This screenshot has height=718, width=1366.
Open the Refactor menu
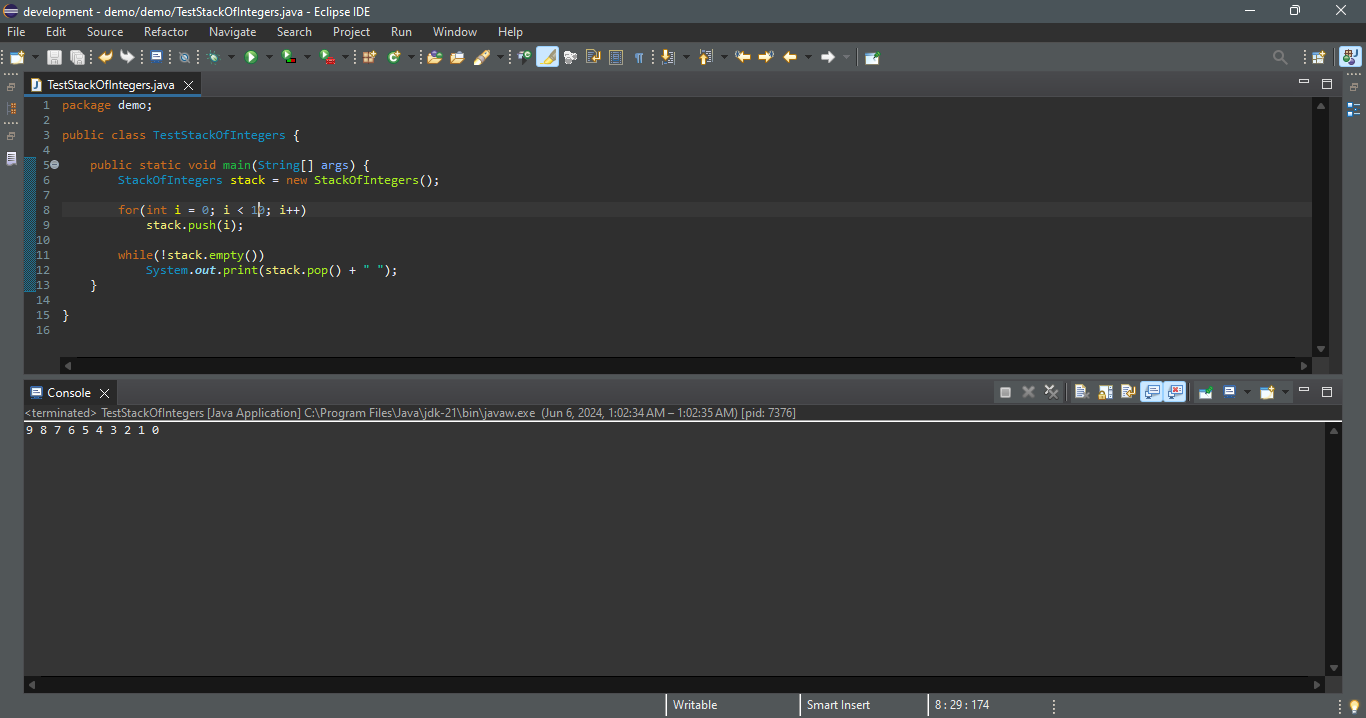166,32
